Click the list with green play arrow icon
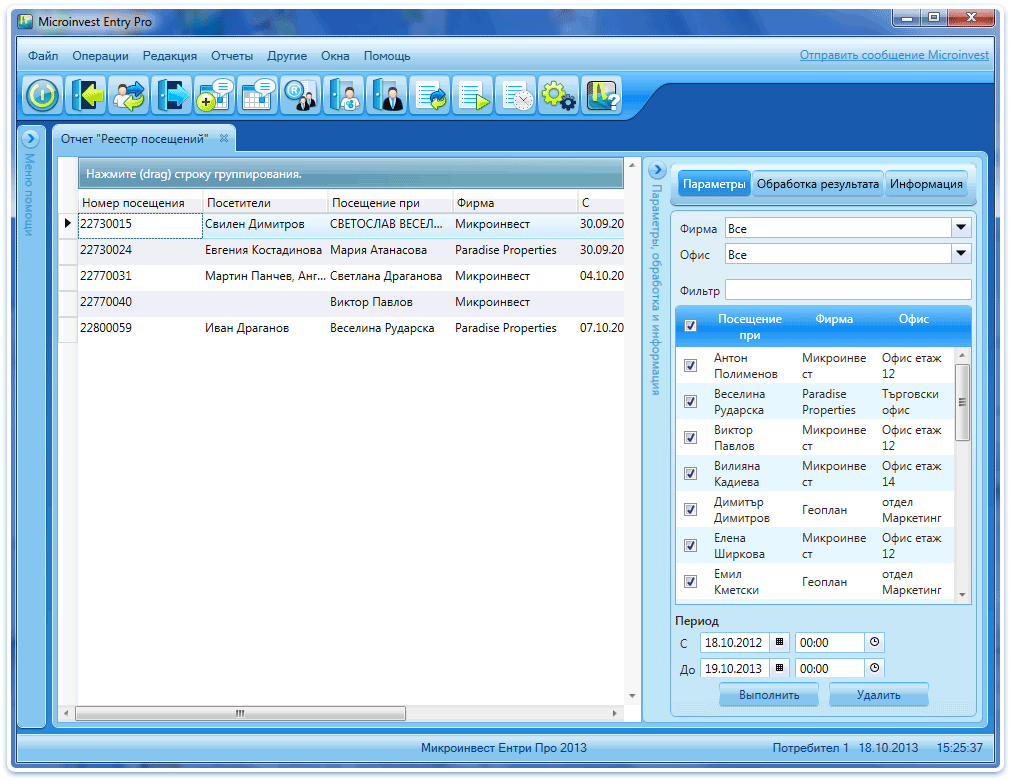 (473, 95)
